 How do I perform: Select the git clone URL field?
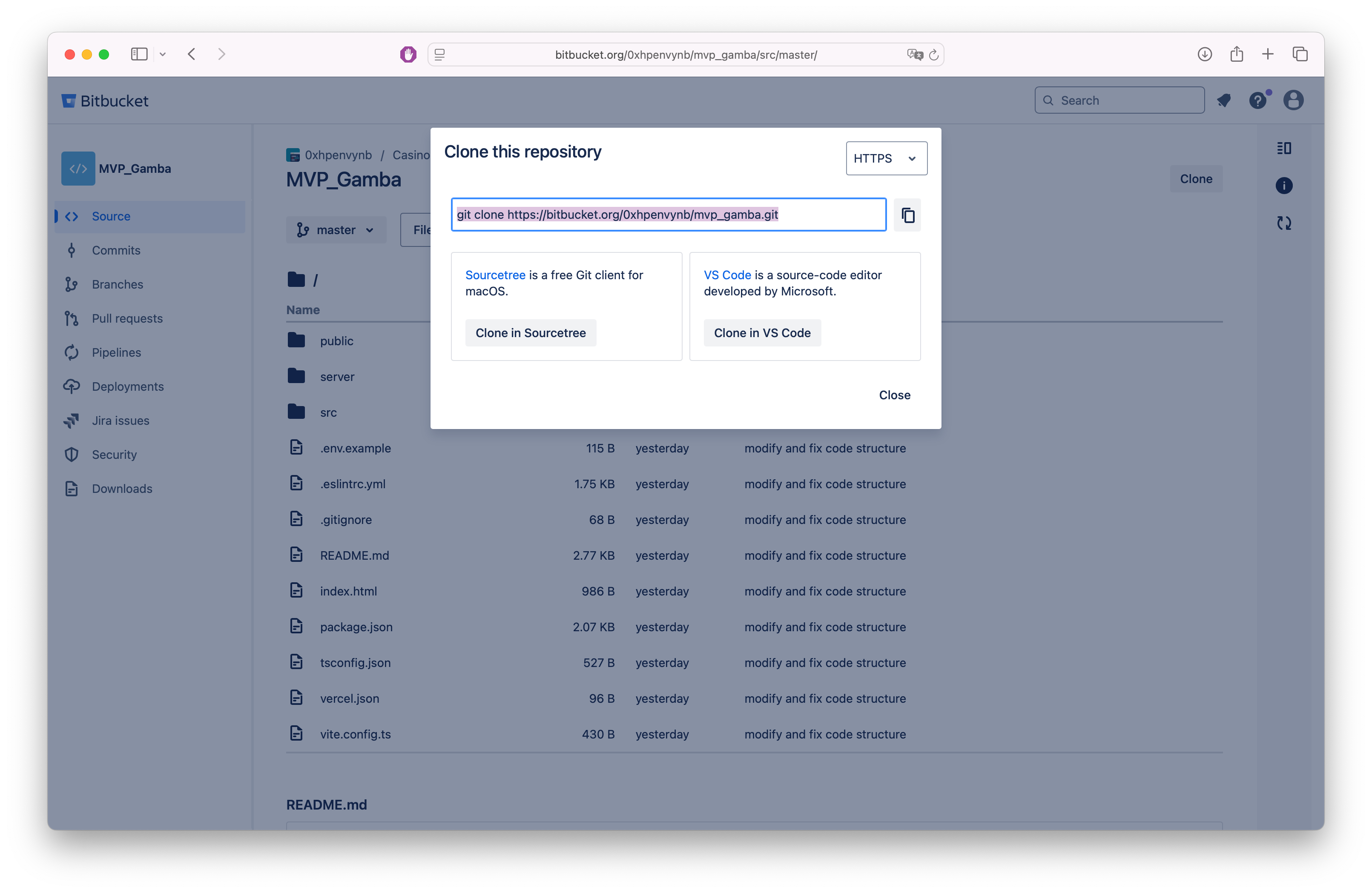click(x=668, y=215)
